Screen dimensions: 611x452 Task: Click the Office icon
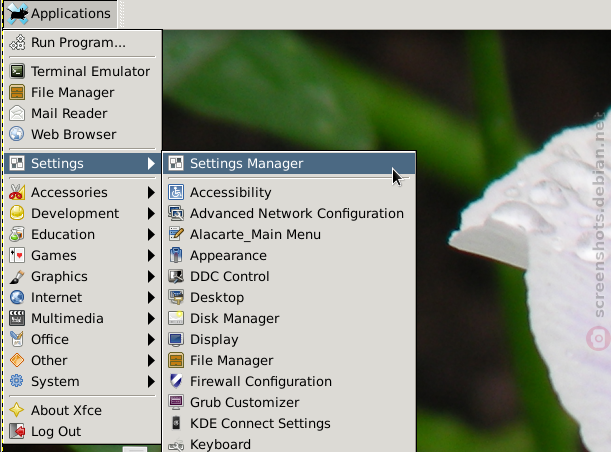[17, 339]
